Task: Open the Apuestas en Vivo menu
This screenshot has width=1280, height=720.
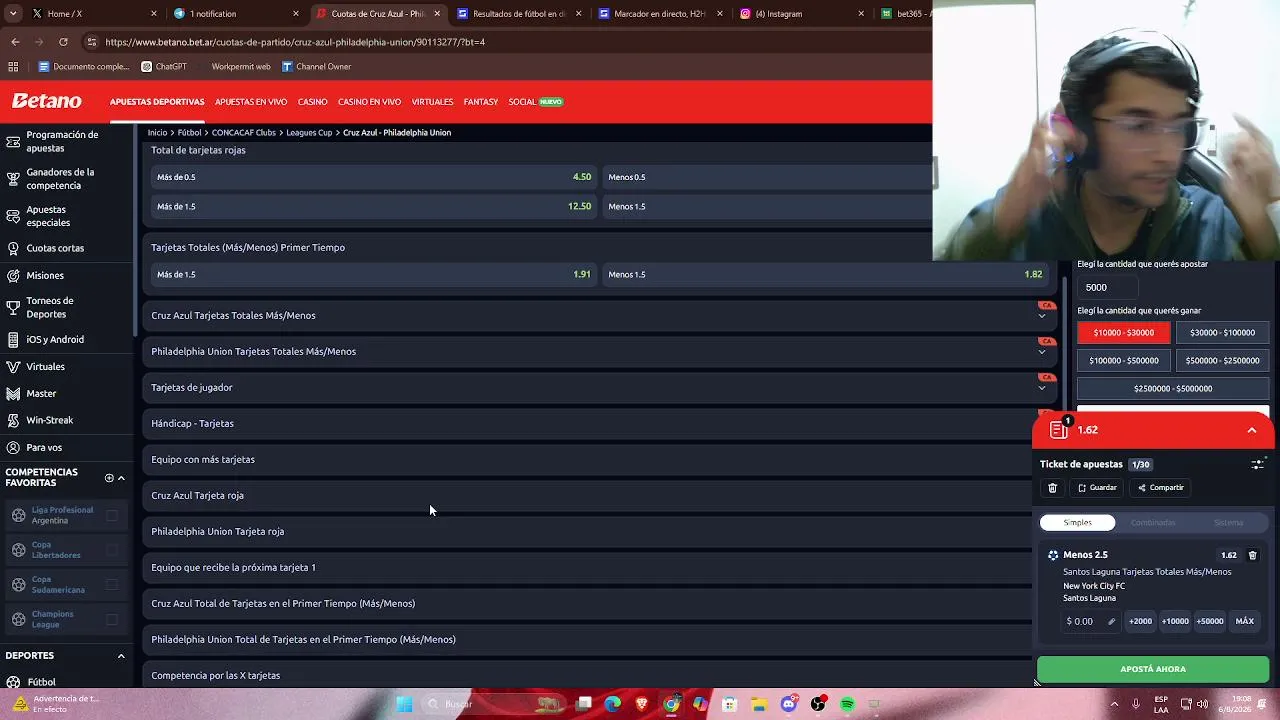Action: coord(251,102)
